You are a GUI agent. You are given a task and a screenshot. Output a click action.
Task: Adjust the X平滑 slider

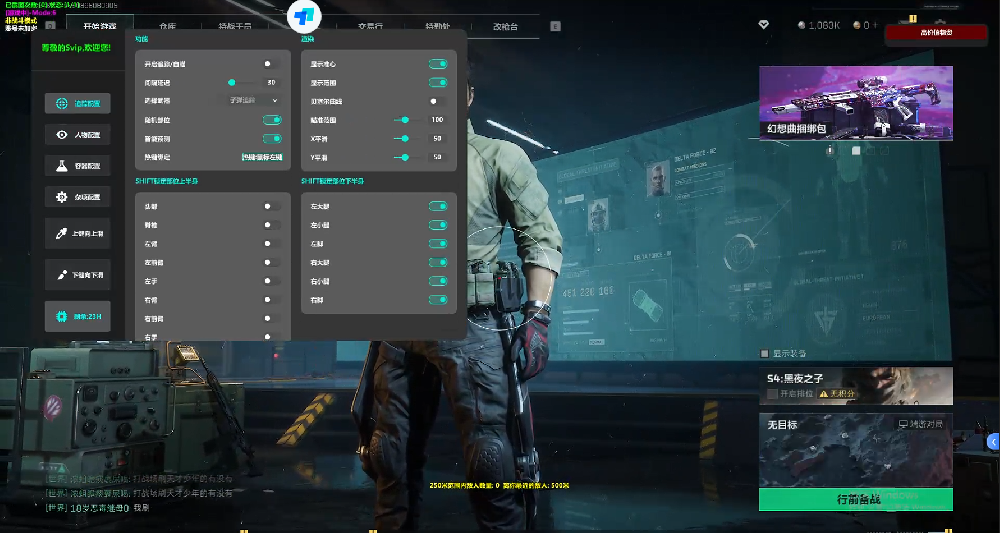[x=407, y=138]
